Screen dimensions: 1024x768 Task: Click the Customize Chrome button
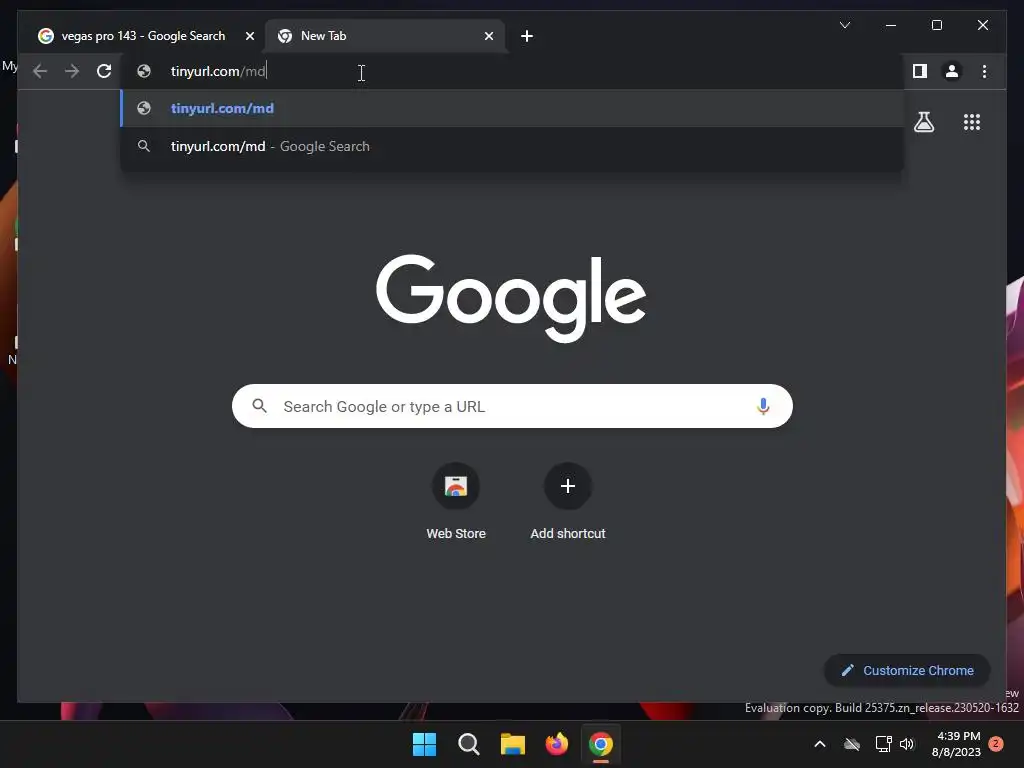click(x=907, y=671)
